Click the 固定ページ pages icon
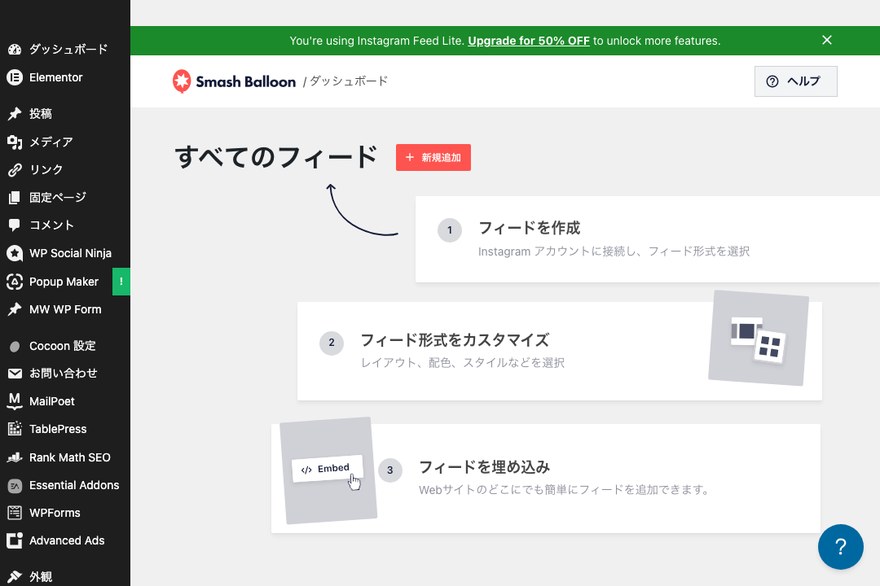Viewport: 880px width, 586px height. (15, 198)
